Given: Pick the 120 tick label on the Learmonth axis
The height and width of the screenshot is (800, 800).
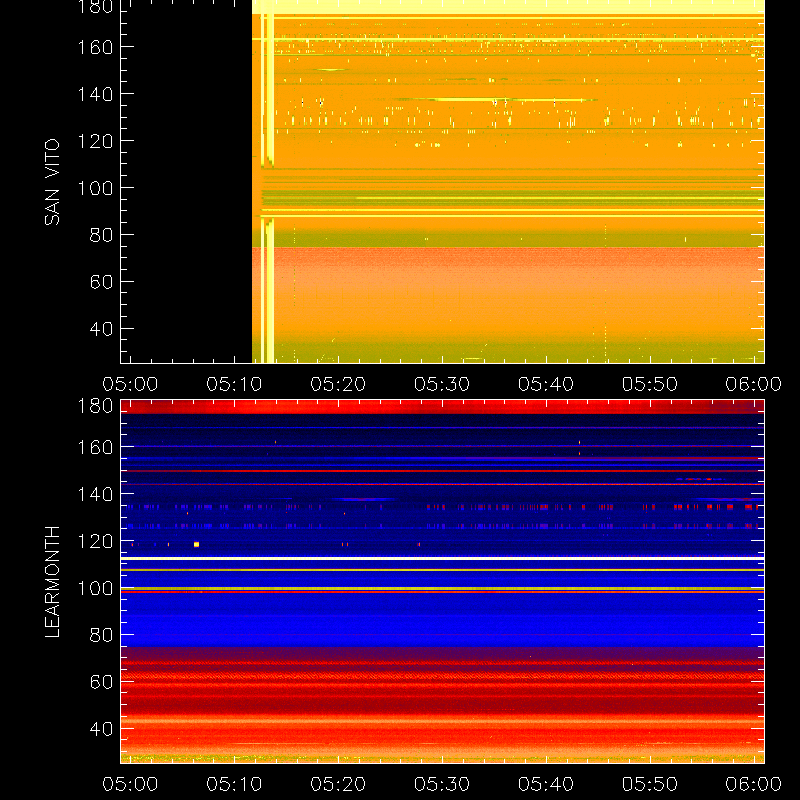Looking at the screenshot, I should 95,541.
